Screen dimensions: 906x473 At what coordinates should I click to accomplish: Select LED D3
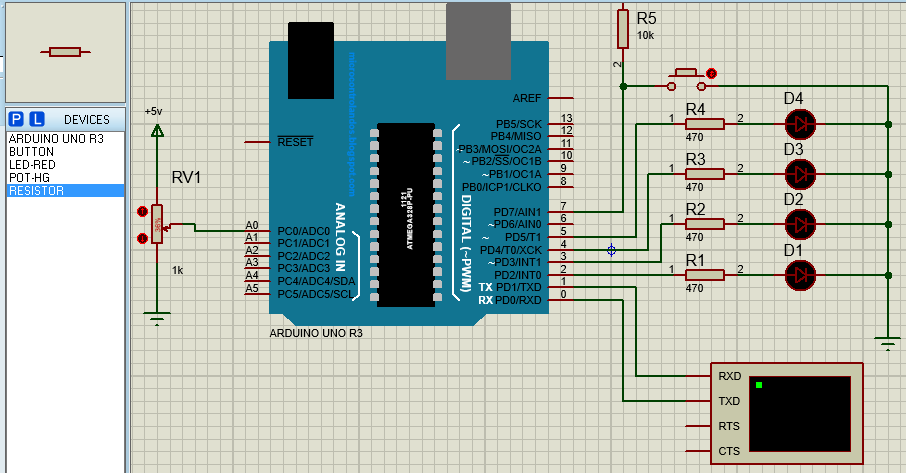(800, 174)
